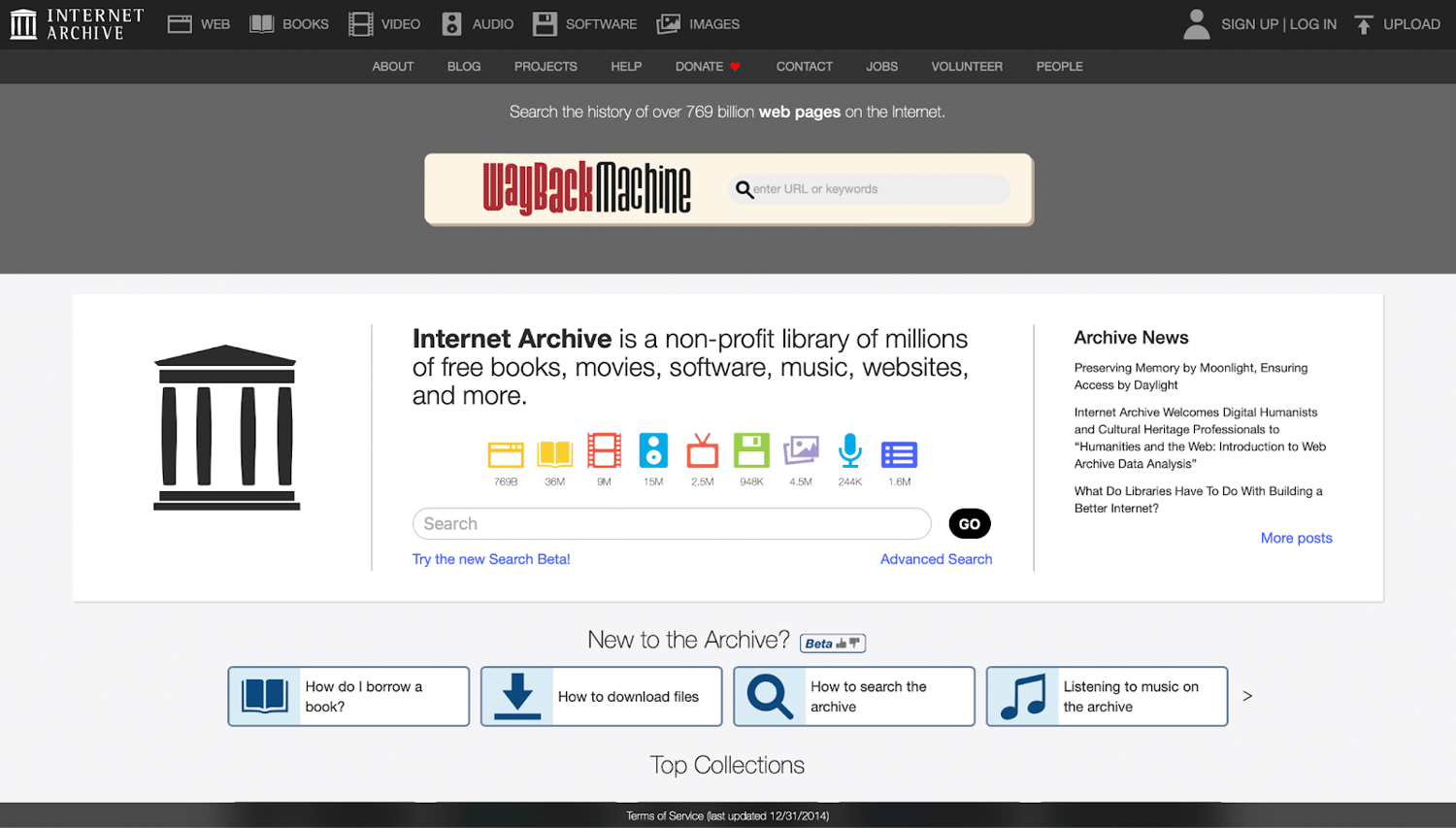The image size is (1456, 828).
Task: Select the blue audio icon labeled 15M
Action: [x=653, y=450]
